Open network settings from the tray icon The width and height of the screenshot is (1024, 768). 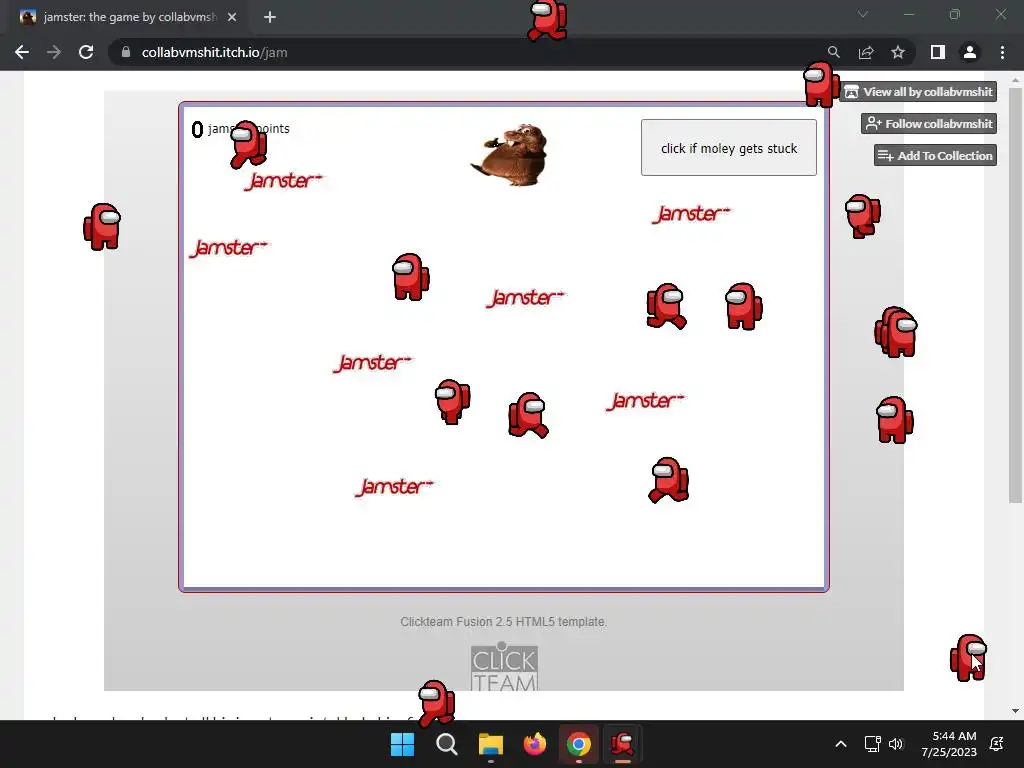click(872, 744)
